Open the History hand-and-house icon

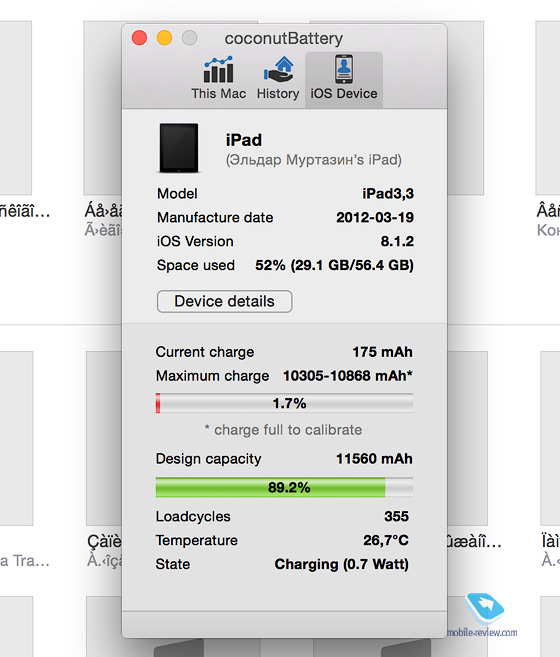pos(278,70)
